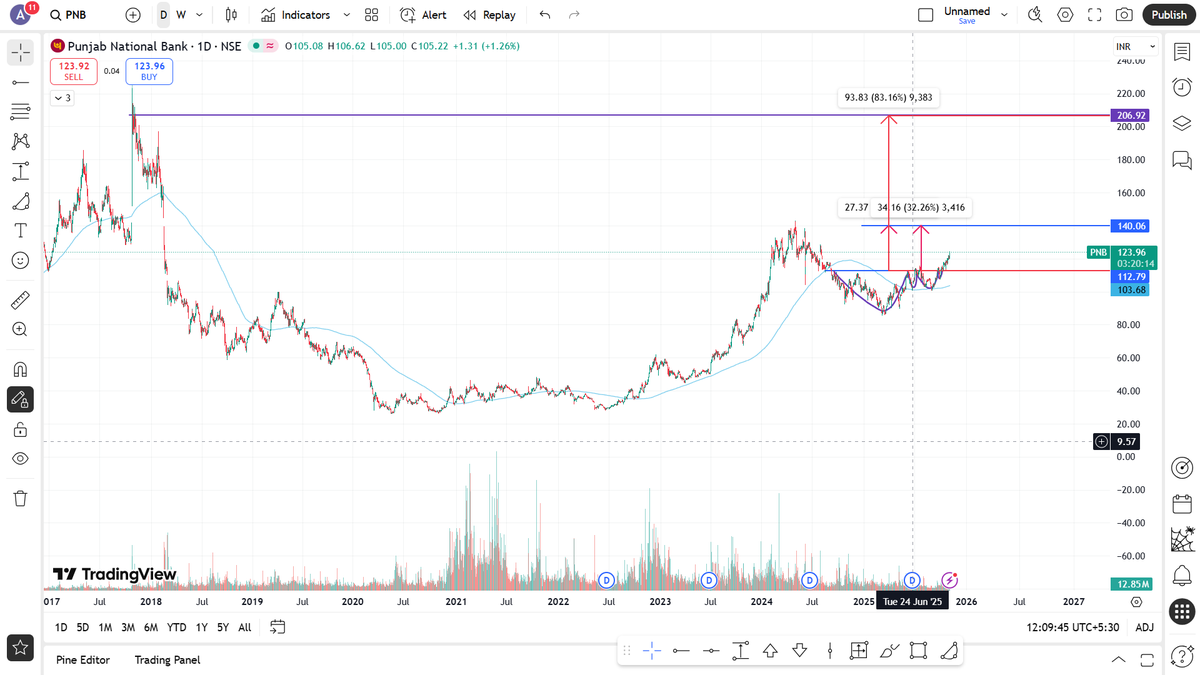Select the YTD date range
This screenshot has height=675, width=1200.
177,628
